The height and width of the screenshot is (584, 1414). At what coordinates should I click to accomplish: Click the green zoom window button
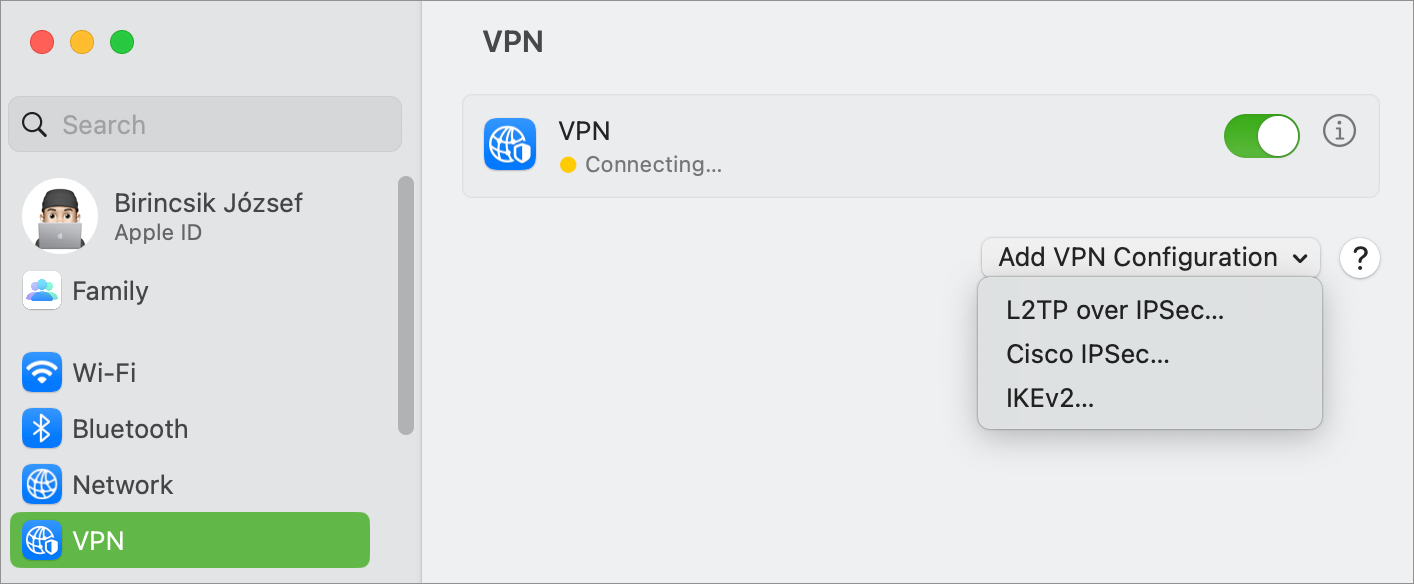click(122, 42)
